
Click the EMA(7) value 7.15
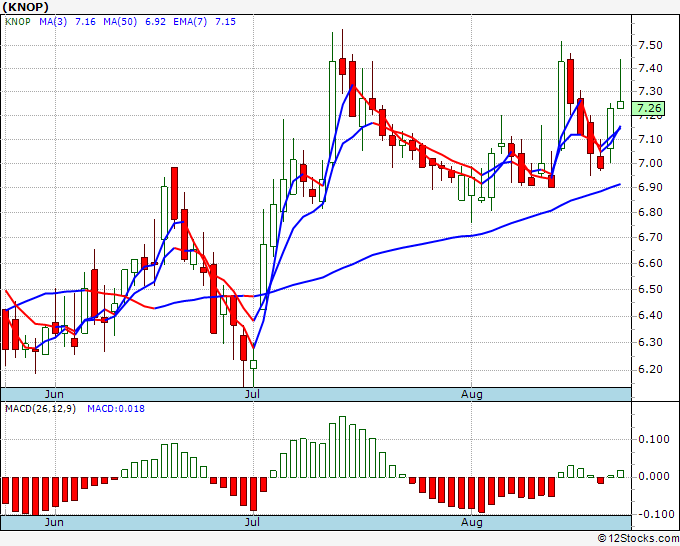pyautogui.click(x=226, y=22)
